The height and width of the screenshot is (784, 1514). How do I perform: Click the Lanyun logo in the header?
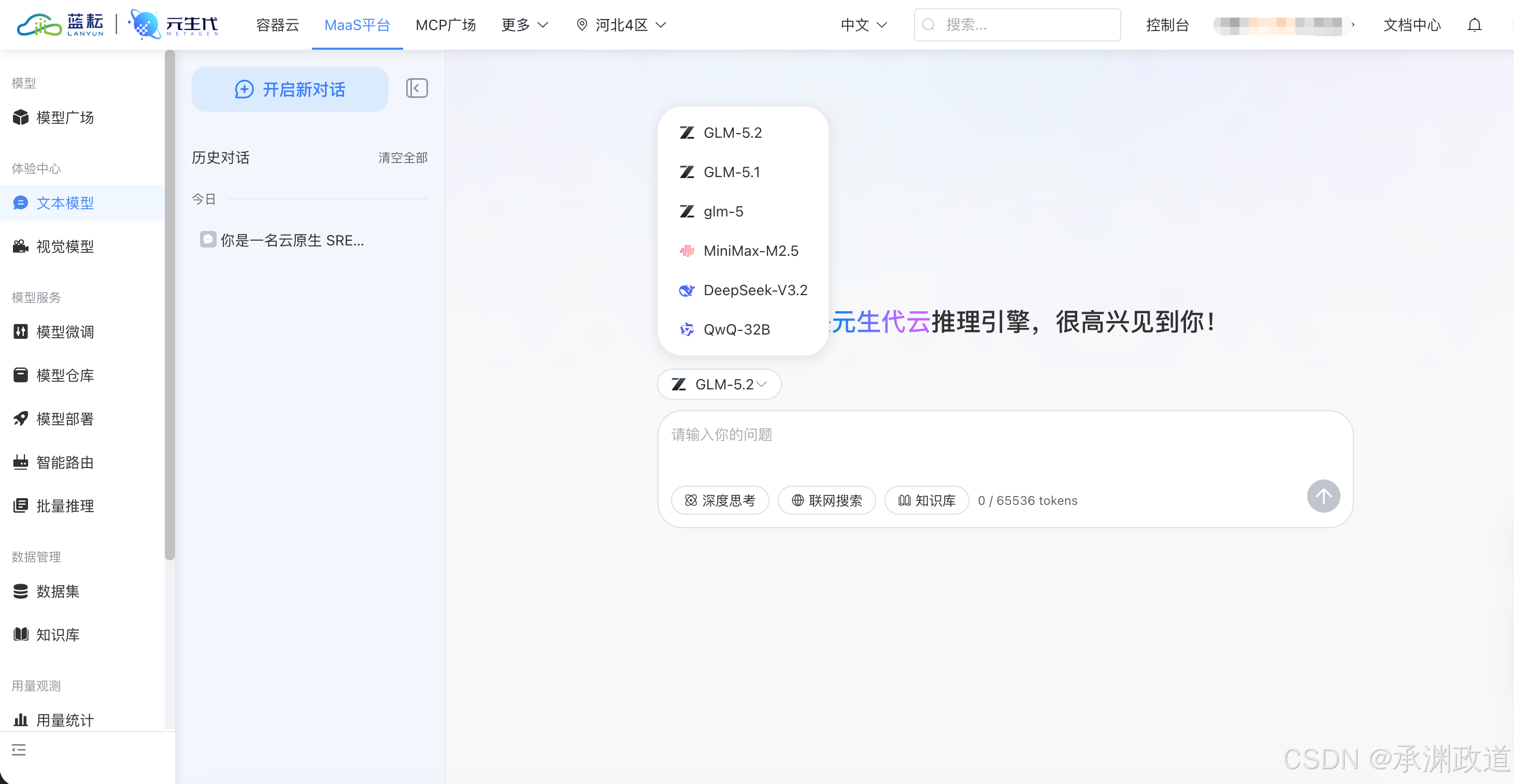60,25
